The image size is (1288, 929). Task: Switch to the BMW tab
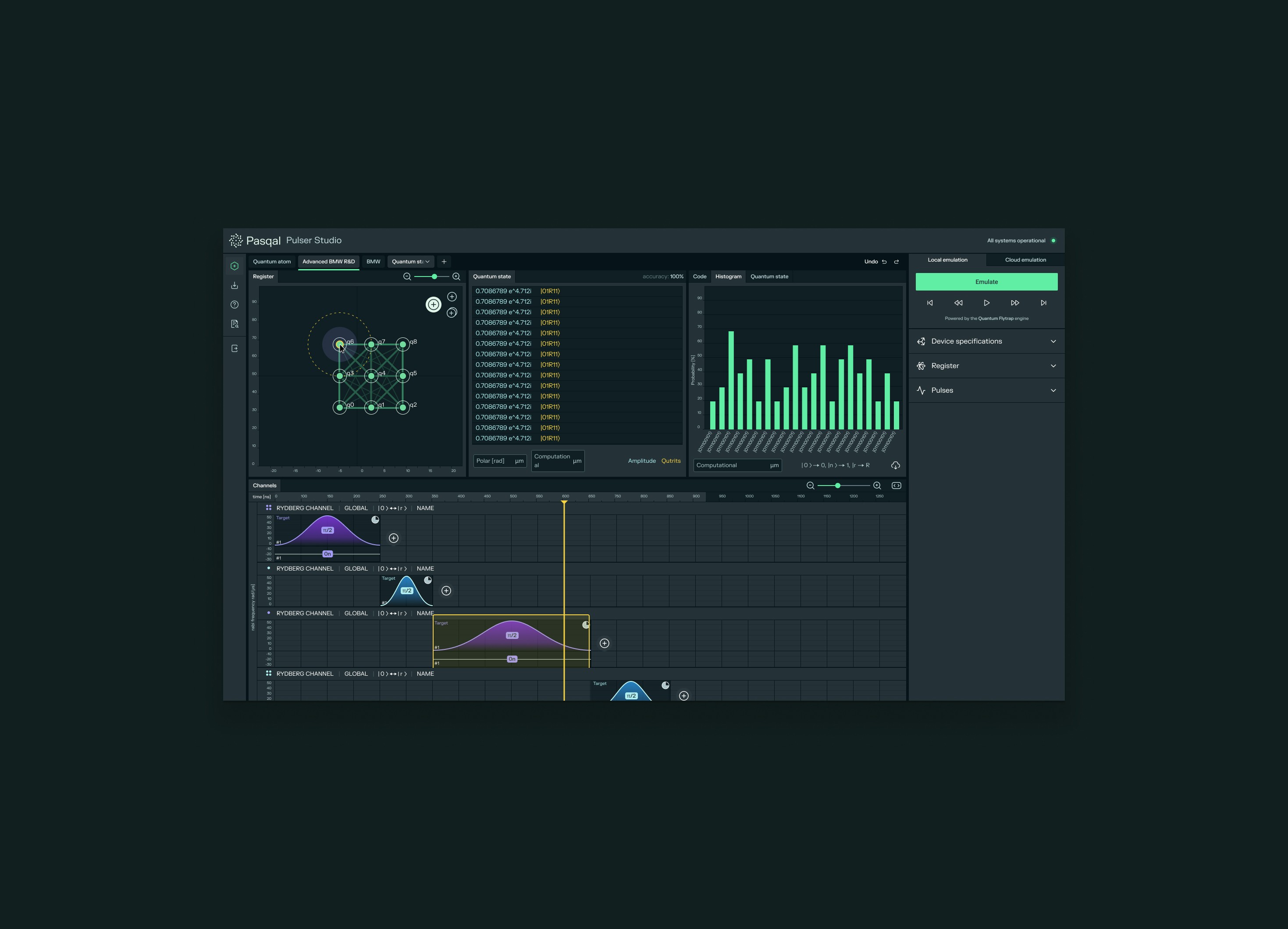[x=373, y=262]
